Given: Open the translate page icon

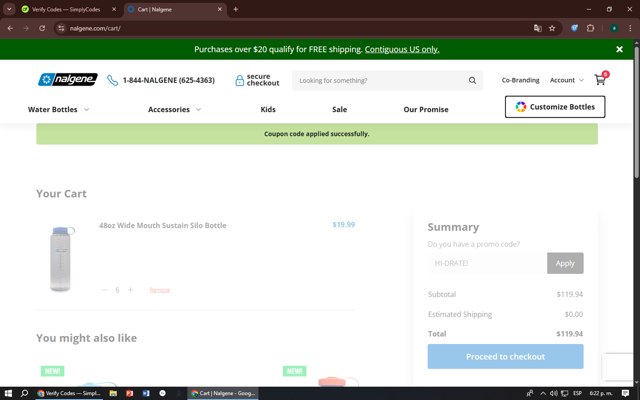Looking at the screenshot, I should 538,28.
